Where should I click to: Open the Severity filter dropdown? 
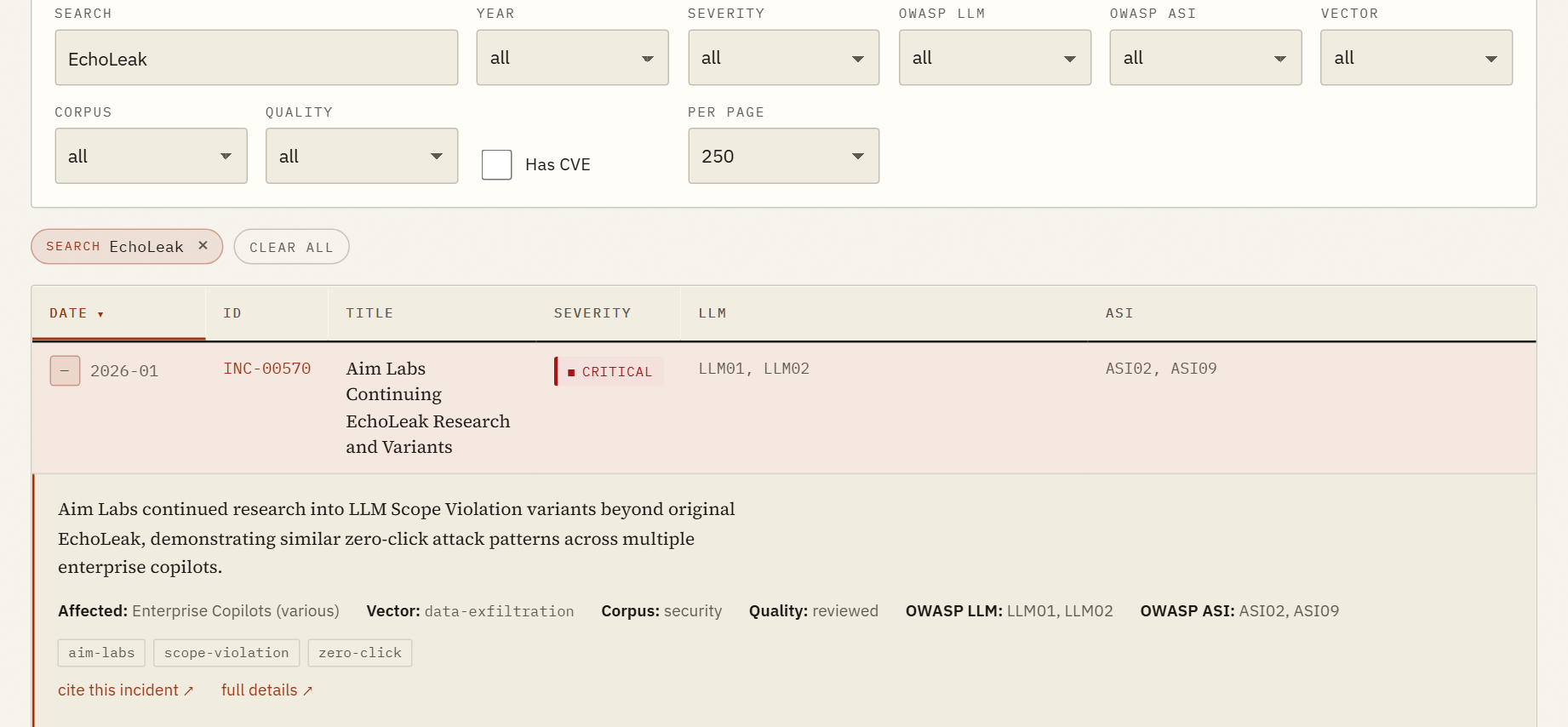(x=783, y=58)
